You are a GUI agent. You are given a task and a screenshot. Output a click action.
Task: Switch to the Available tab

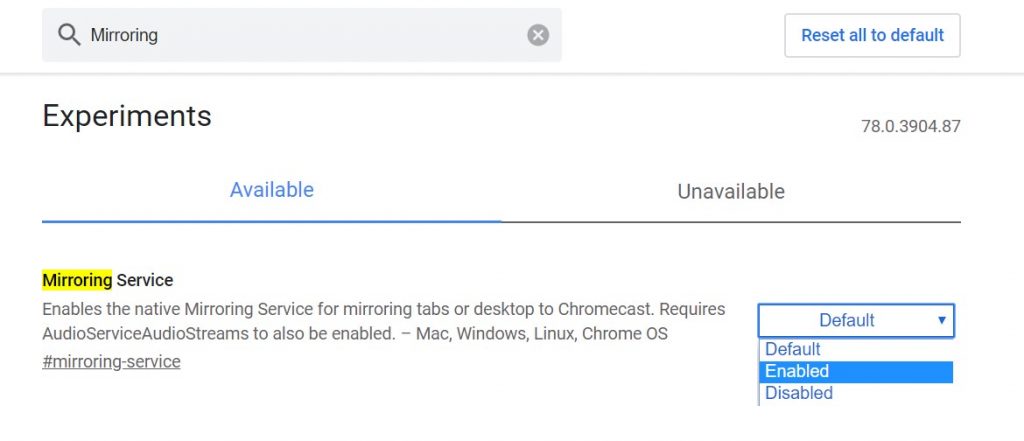point(272,190)
